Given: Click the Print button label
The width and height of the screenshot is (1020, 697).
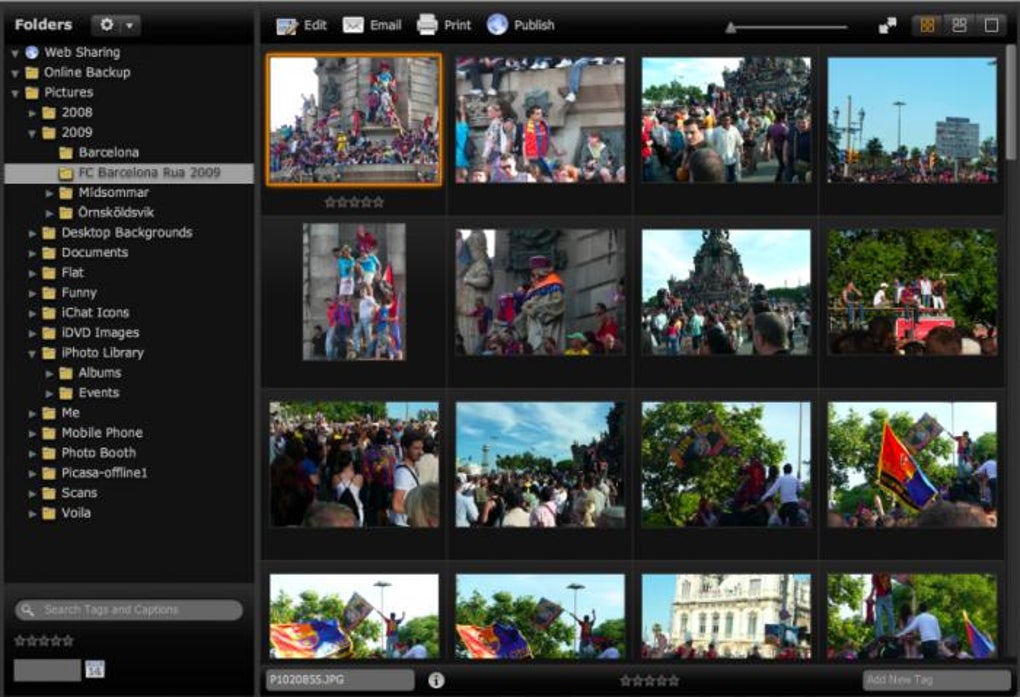Looking at the screenshot, I should 457,25.
